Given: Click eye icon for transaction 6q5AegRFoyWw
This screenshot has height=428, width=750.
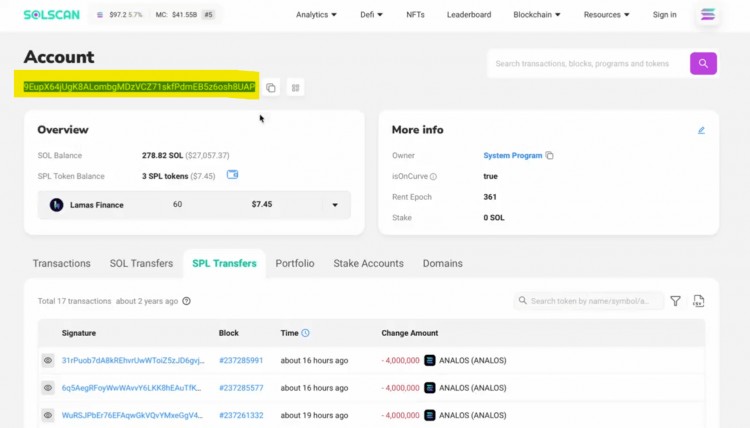Looking at the screenshot, I should click(47, 388).
